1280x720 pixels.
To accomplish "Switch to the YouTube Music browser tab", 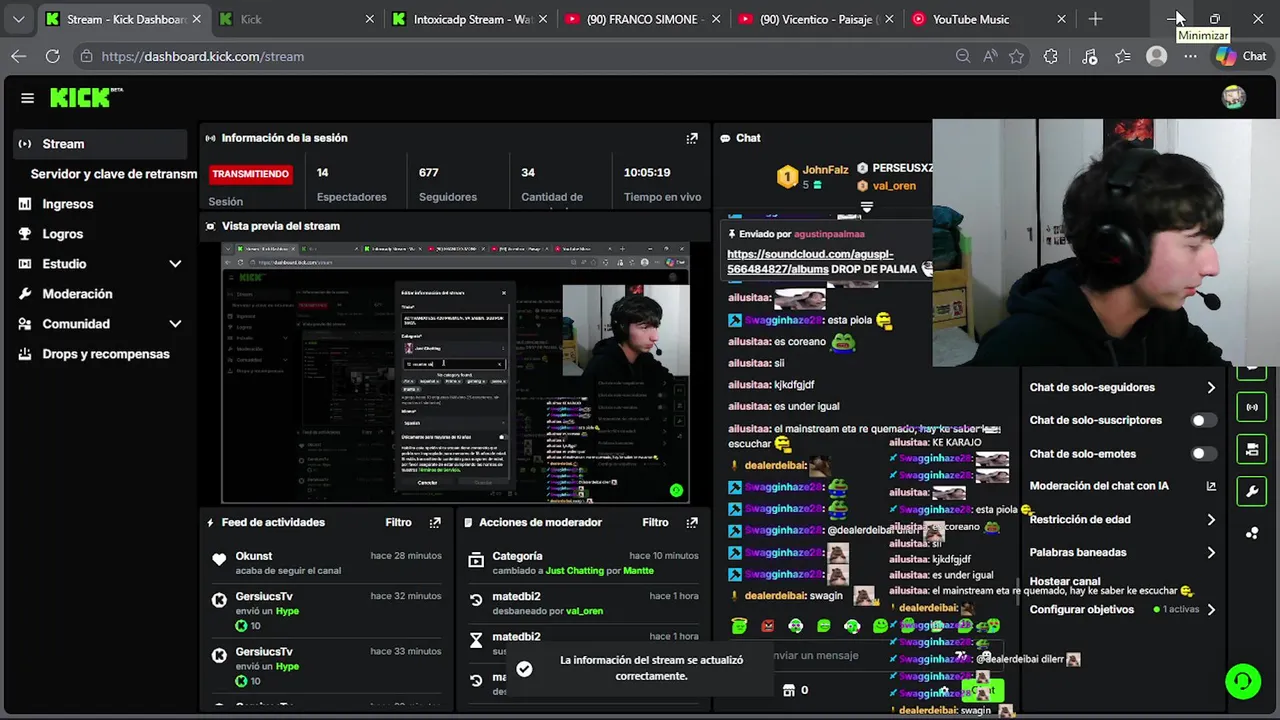I will pyautogui.click(x=989, y=19).
